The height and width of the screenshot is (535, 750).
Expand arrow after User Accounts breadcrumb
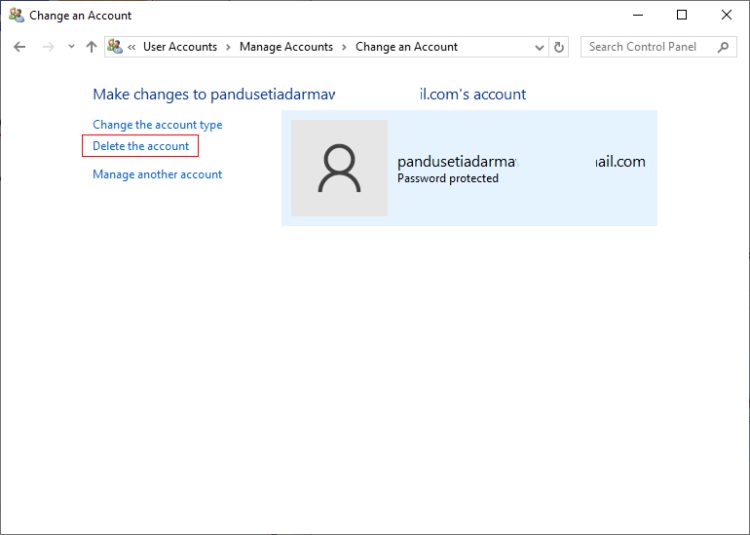click(228, 47)
